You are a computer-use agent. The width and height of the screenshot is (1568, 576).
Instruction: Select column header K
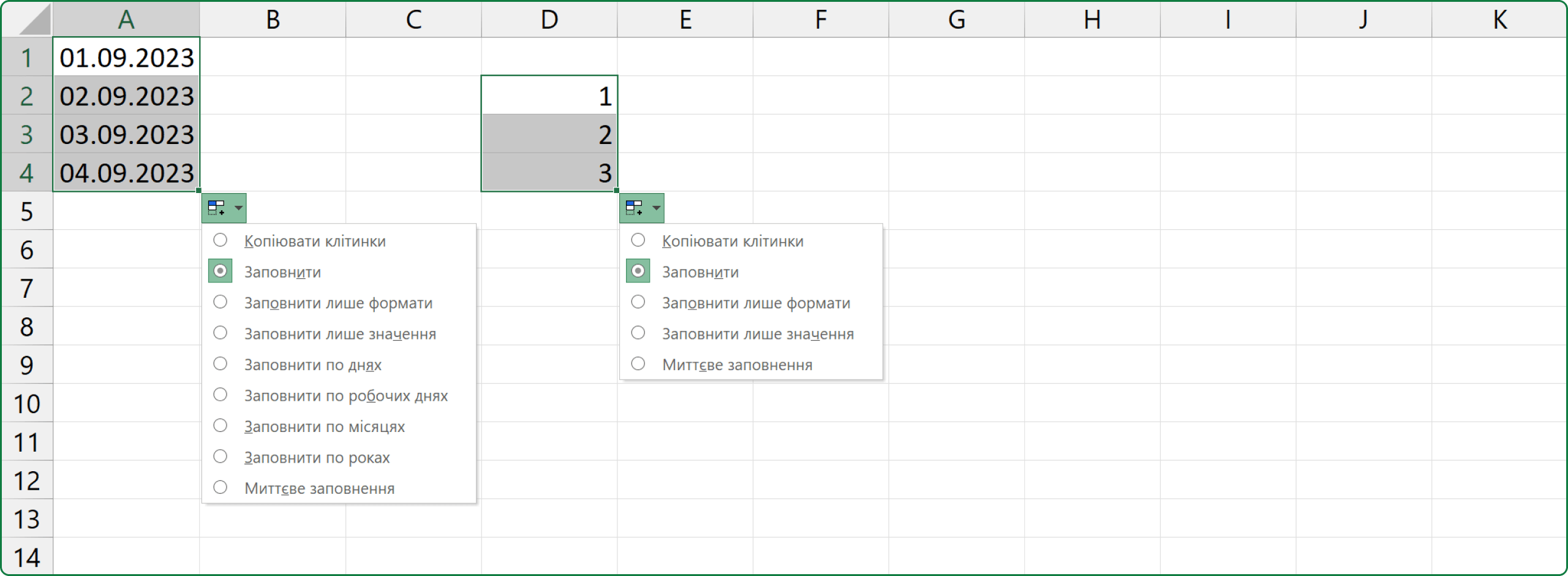point(1499,20)
